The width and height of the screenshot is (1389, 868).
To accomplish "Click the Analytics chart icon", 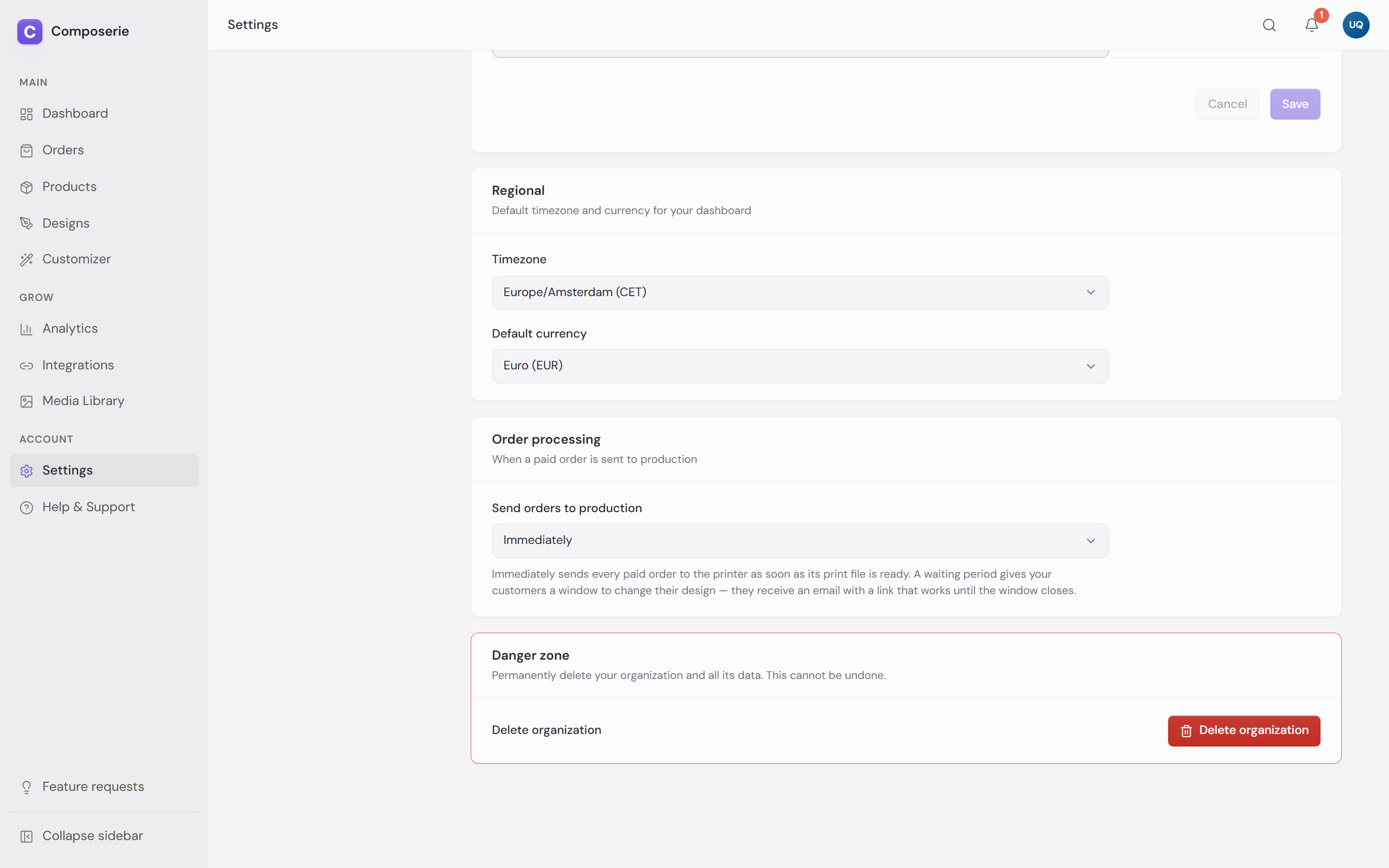I will tap(27, 329).
